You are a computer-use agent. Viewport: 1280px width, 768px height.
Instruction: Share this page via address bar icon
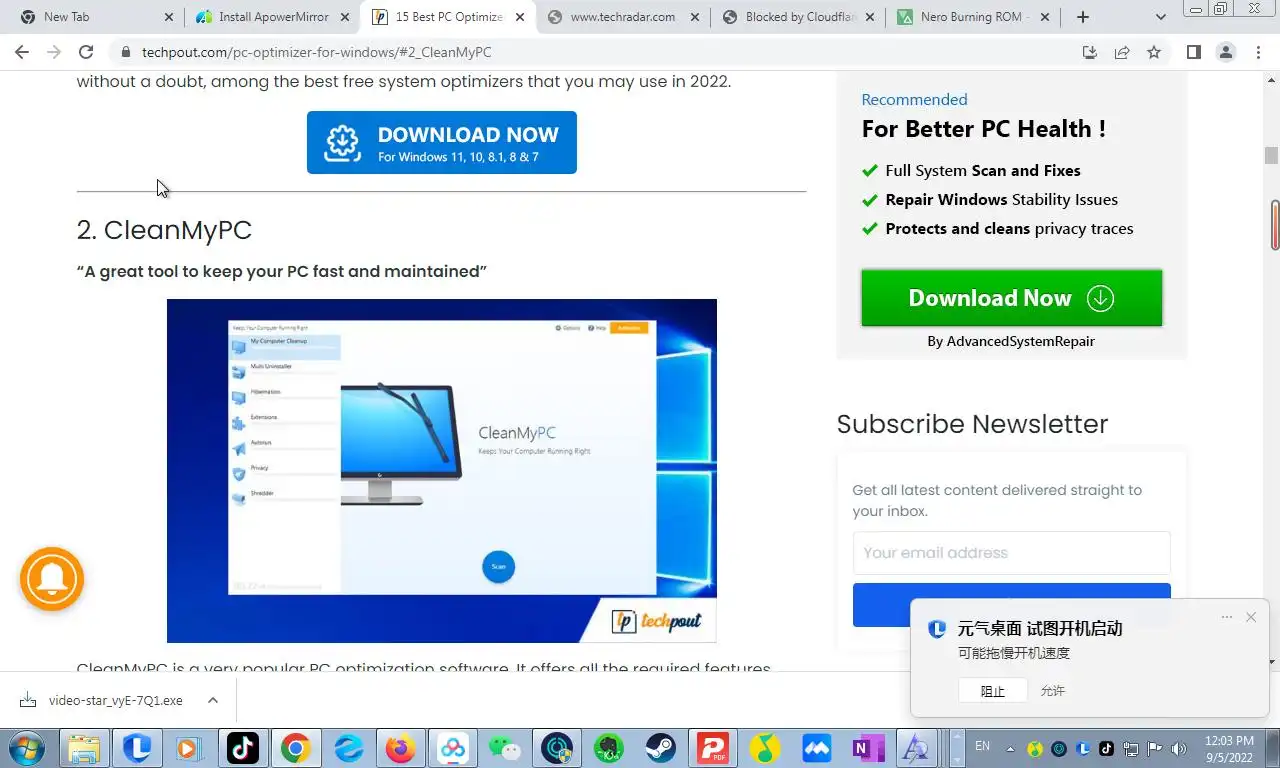(1122, 52)
